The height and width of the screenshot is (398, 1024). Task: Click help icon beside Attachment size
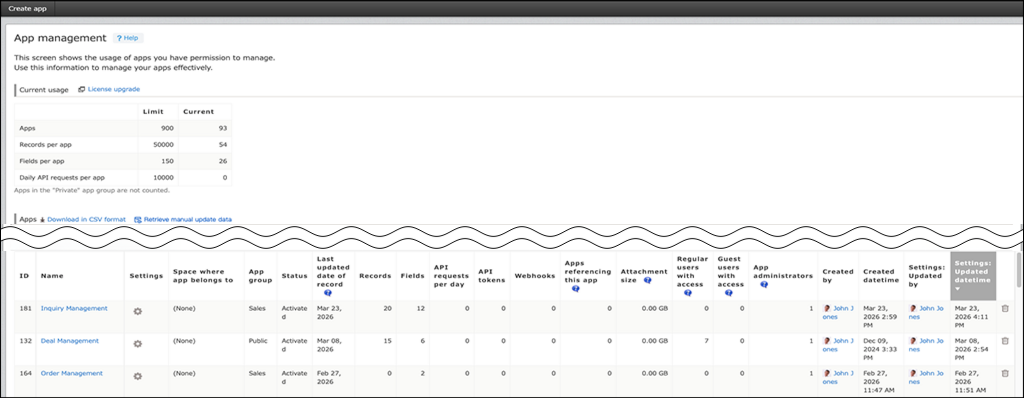[x=647, y=280]
